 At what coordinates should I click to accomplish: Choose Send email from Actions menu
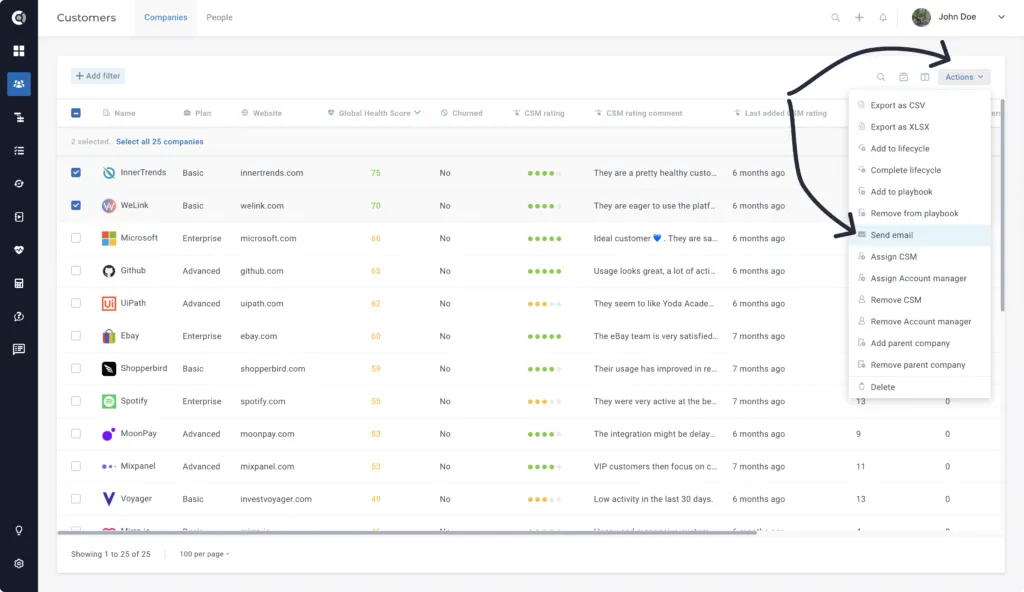pyautogui.click(x=920, y=235)
